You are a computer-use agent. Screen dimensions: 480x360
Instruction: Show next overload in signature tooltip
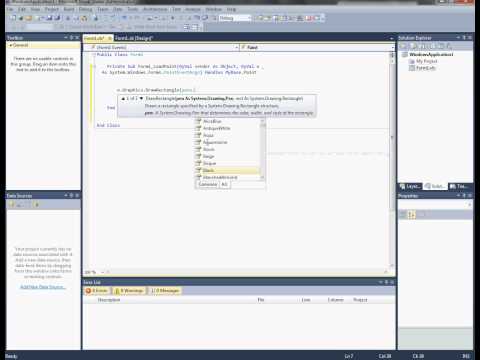(141, 99)
